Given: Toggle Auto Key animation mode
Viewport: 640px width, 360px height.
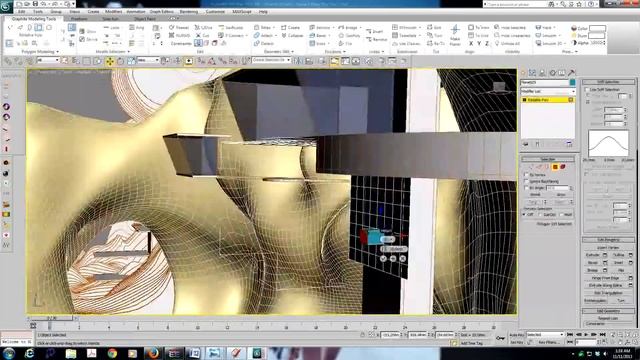Looking at the screenshot, I should coord(516,335).
